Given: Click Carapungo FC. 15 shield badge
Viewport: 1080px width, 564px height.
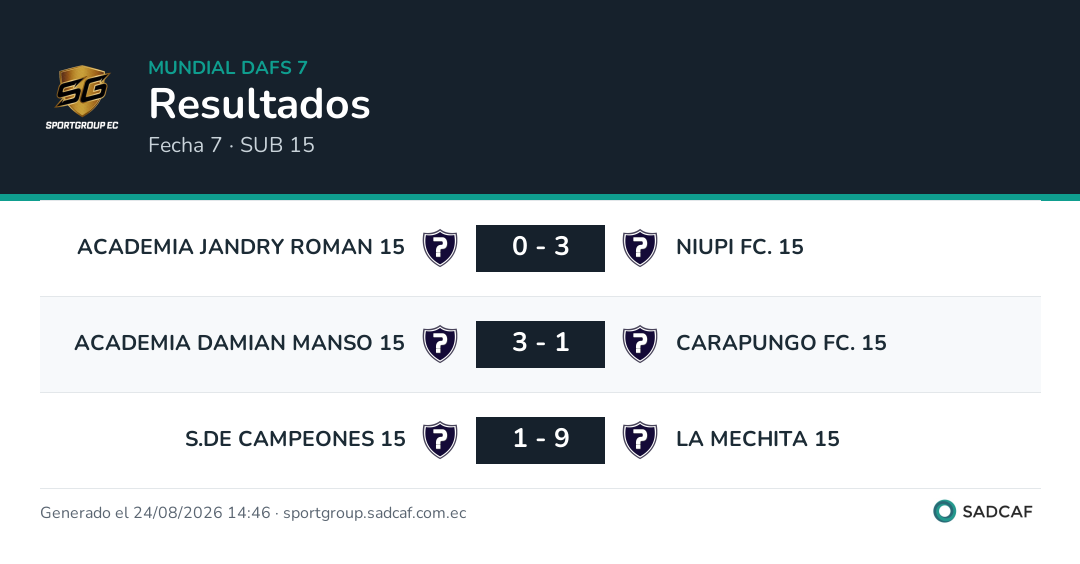Looking at the screenshot, I should click(640, 344).
